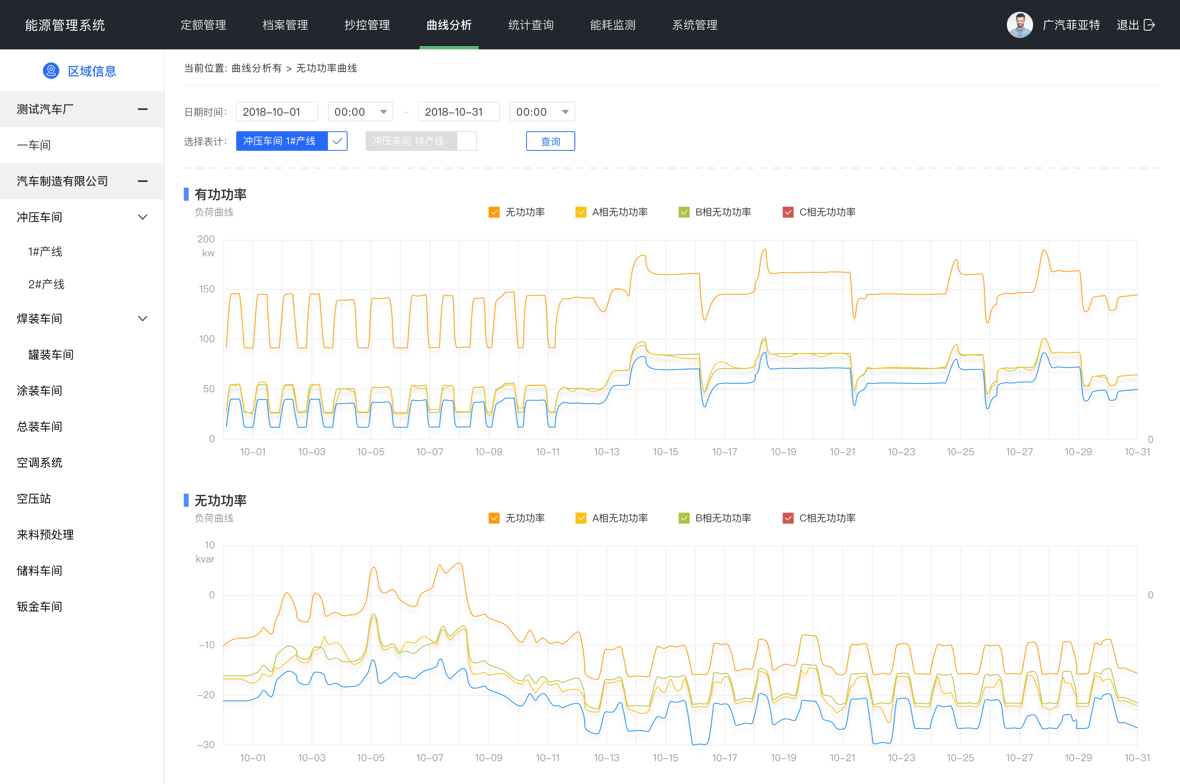Screen dimensions: 1180x784
Task: Click the user avatar picture
Action: [x=1020, y=25]
